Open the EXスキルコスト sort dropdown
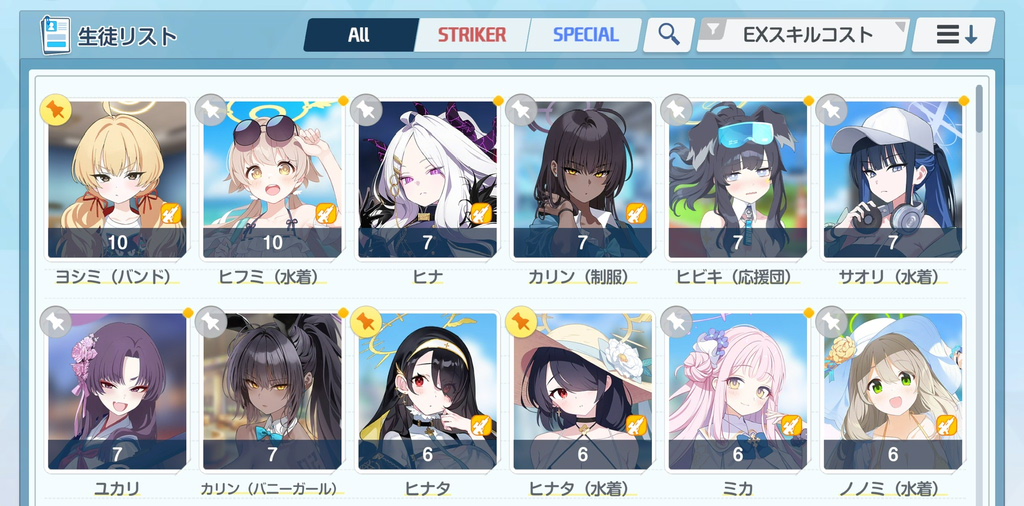The height and width of the screenshot is (506, 1024). click(x=803, y=35)
